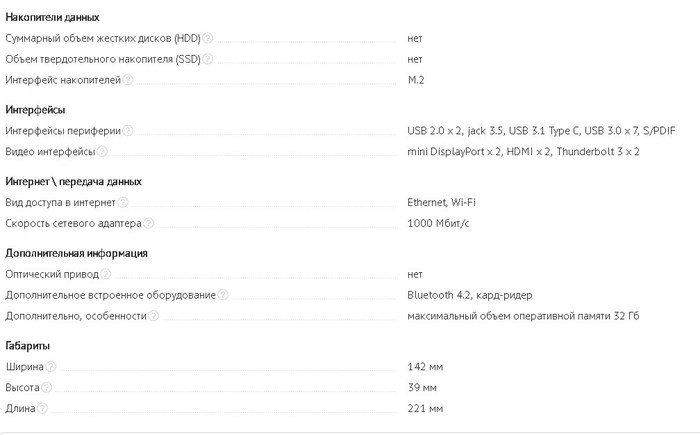Show hint for Оптический привод
Viewport: 700px width, 435px height.
(x=105, y=274)
